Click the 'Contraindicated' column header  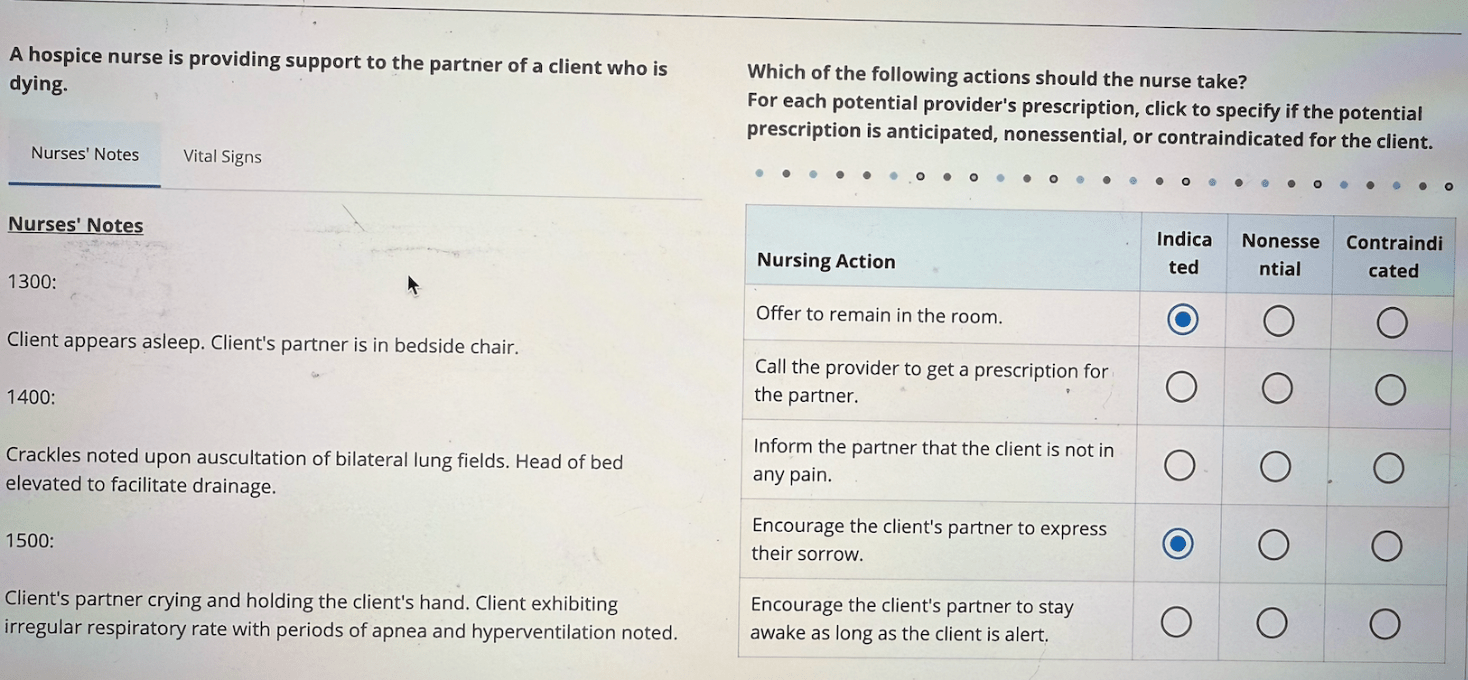1394,256
